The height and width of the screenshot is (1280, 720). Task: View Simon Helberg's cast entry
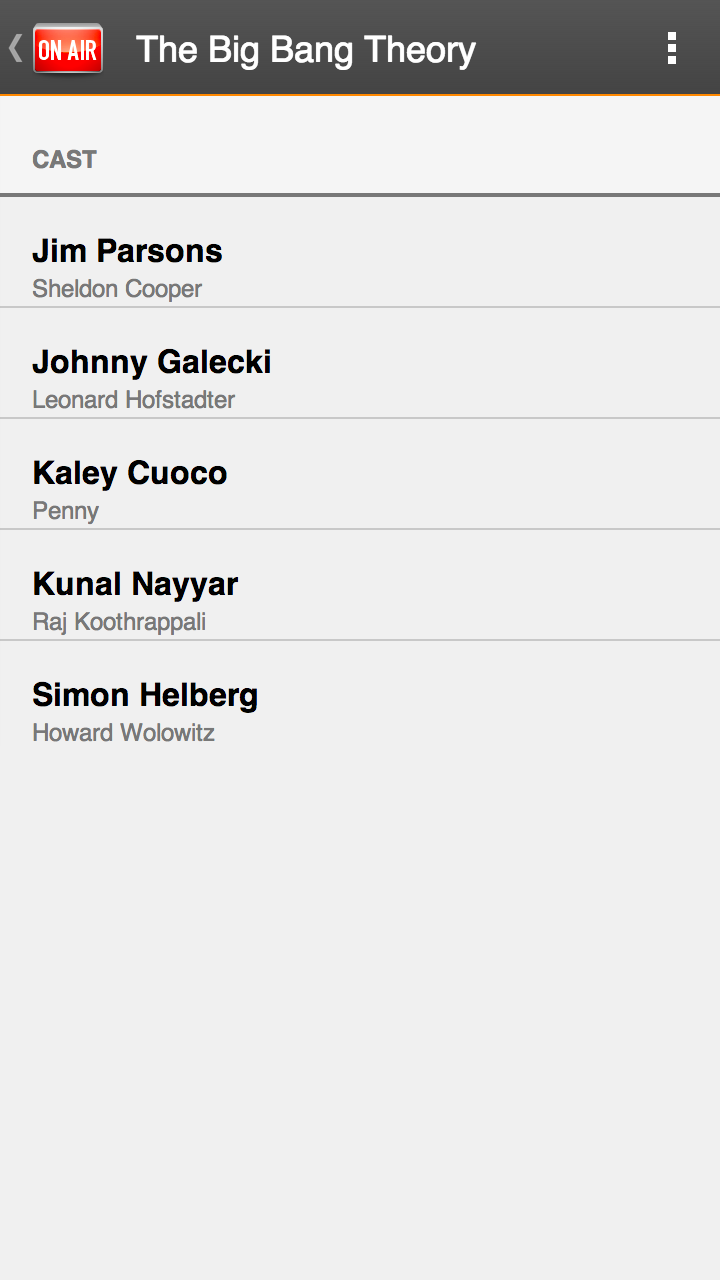tap(145, 694)
